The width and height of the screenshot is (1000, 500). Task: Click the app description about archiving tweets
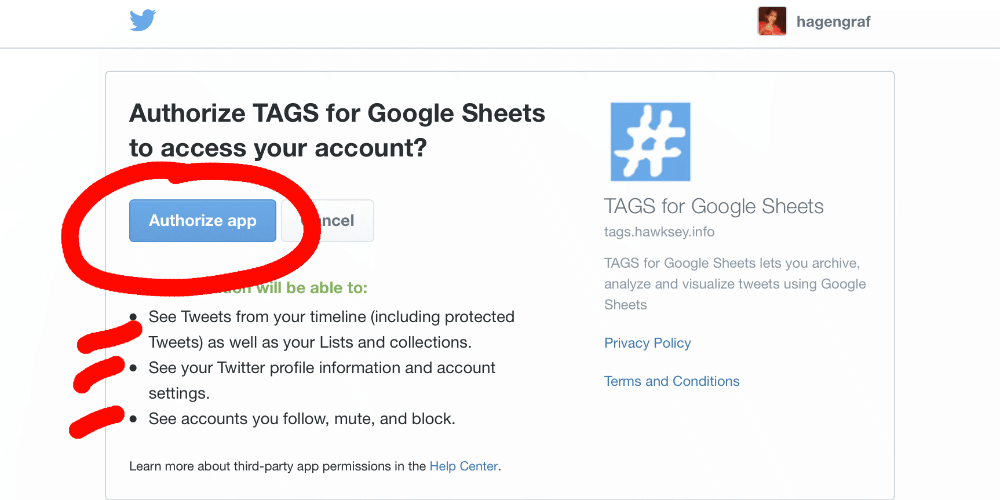(x=735, y=284)
